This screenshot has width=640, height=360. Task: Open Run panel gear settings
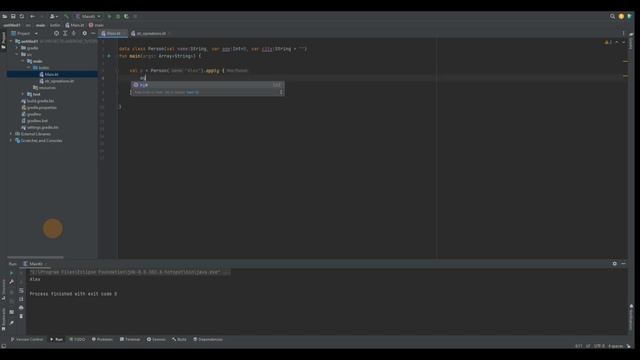click(615, 264)
